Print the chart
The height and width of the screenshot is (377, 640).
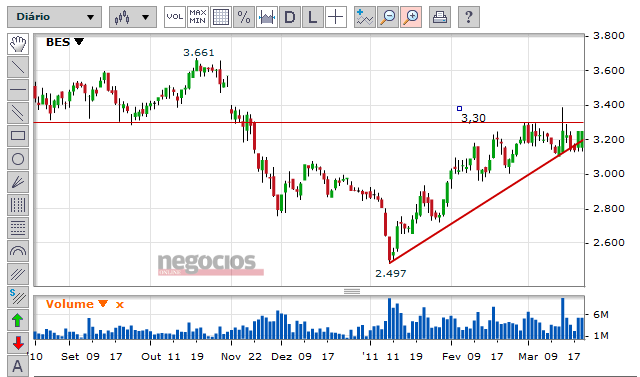pyautogui.click(x=440, y=17)
